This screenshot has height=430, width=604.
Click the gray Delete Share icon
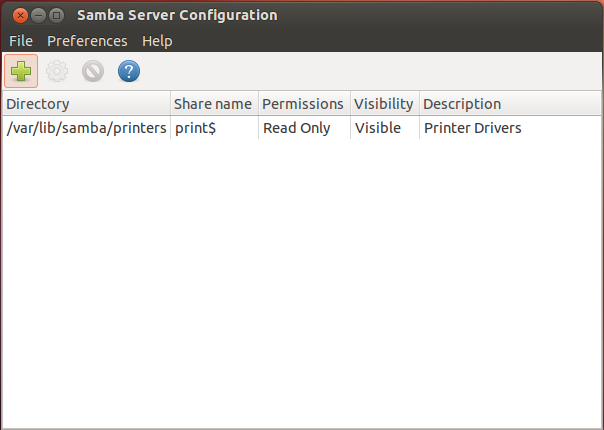[x=93, y=71]
